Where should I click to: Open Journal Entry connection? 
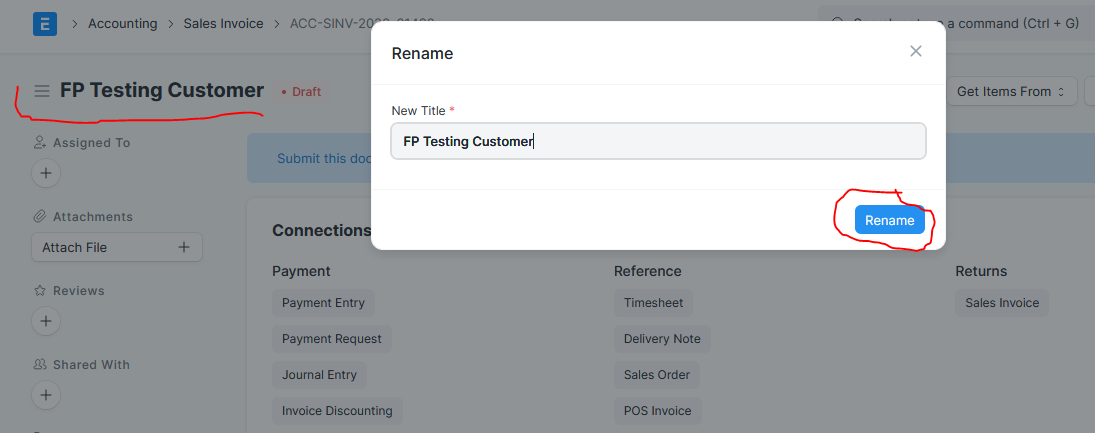319,375
